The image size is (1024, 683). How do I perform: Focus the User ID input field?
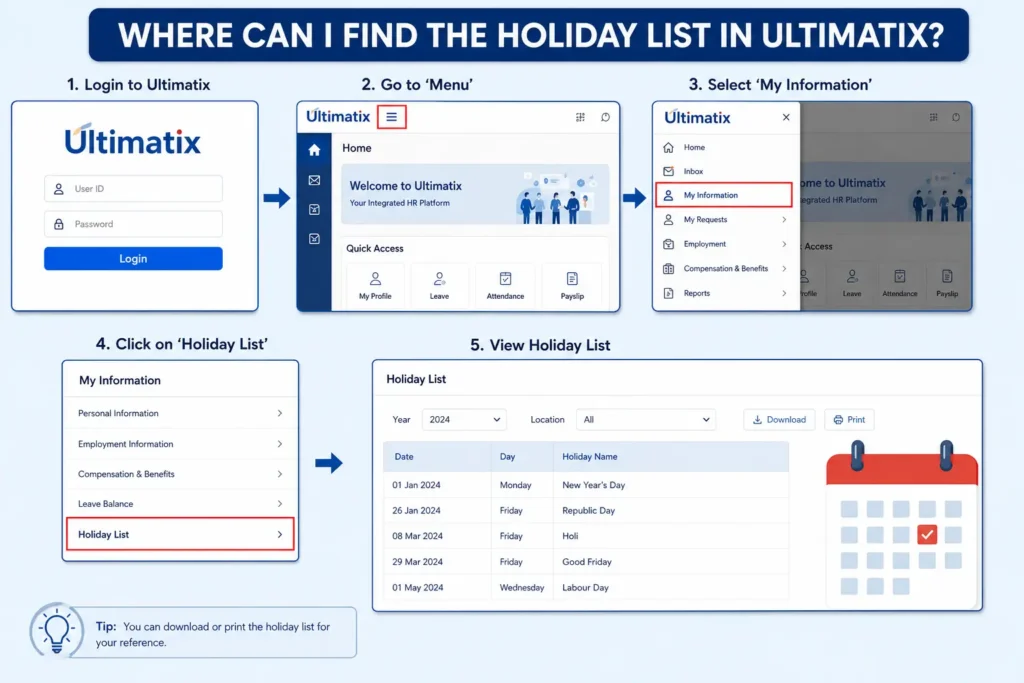pos(133,189)
